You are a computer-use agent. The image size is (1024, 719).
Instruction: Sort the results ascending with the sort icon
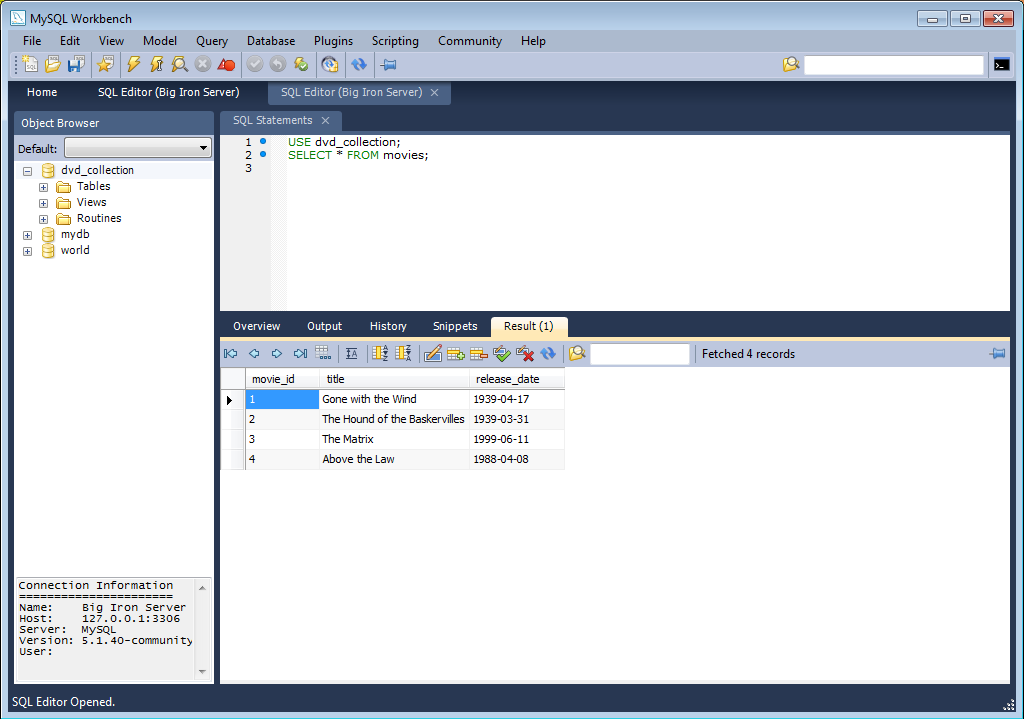tap(380, 353)
